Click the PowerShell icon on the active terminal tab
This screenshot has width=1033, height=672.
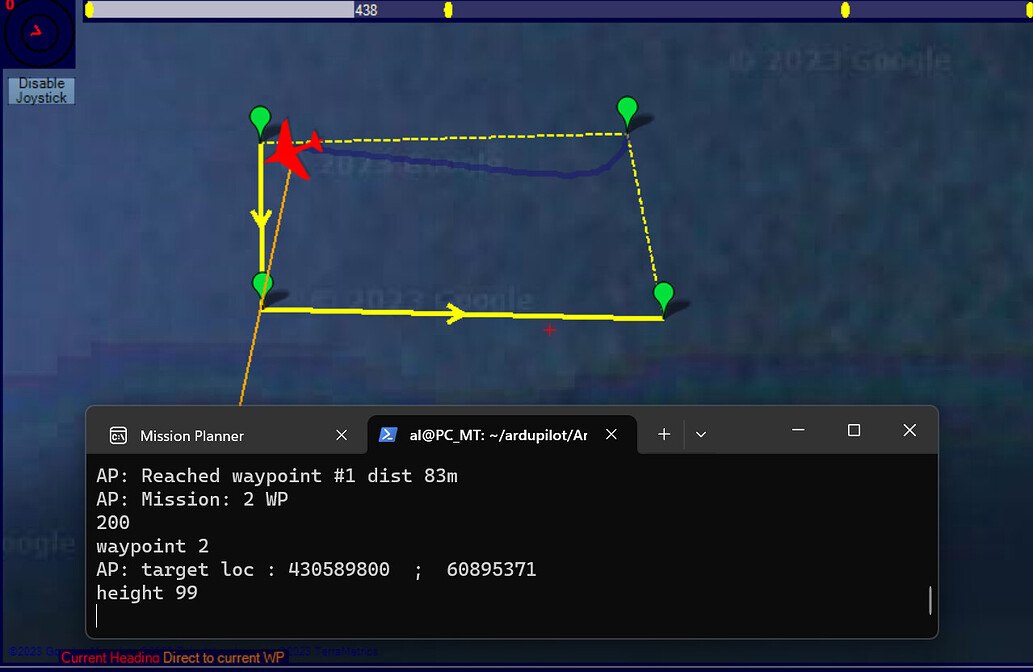coord(389,434)
